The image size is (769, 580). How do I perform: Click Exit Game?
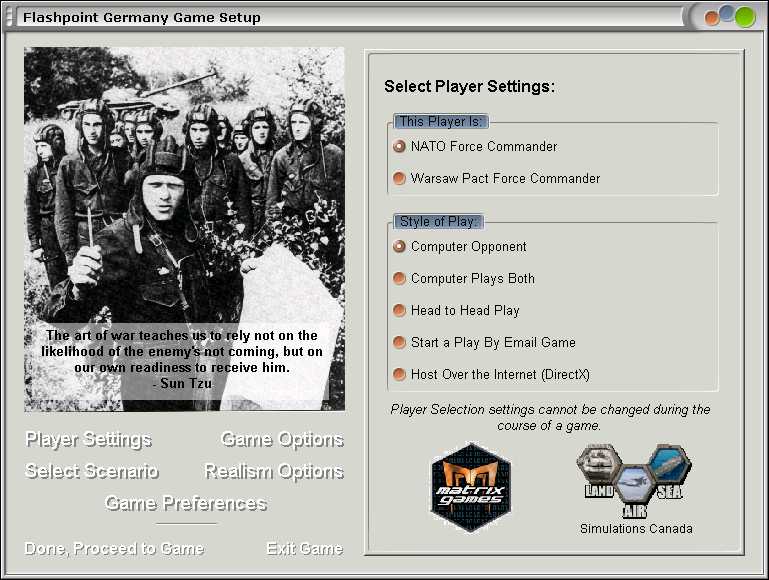click(305, 548)
